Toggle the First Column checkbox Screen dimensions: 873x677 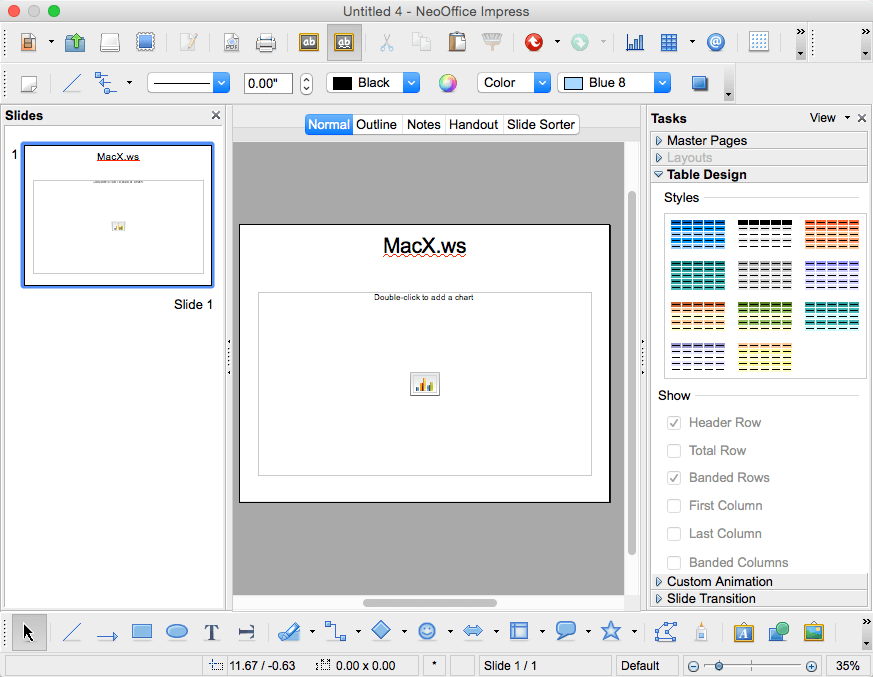[674, 506]
